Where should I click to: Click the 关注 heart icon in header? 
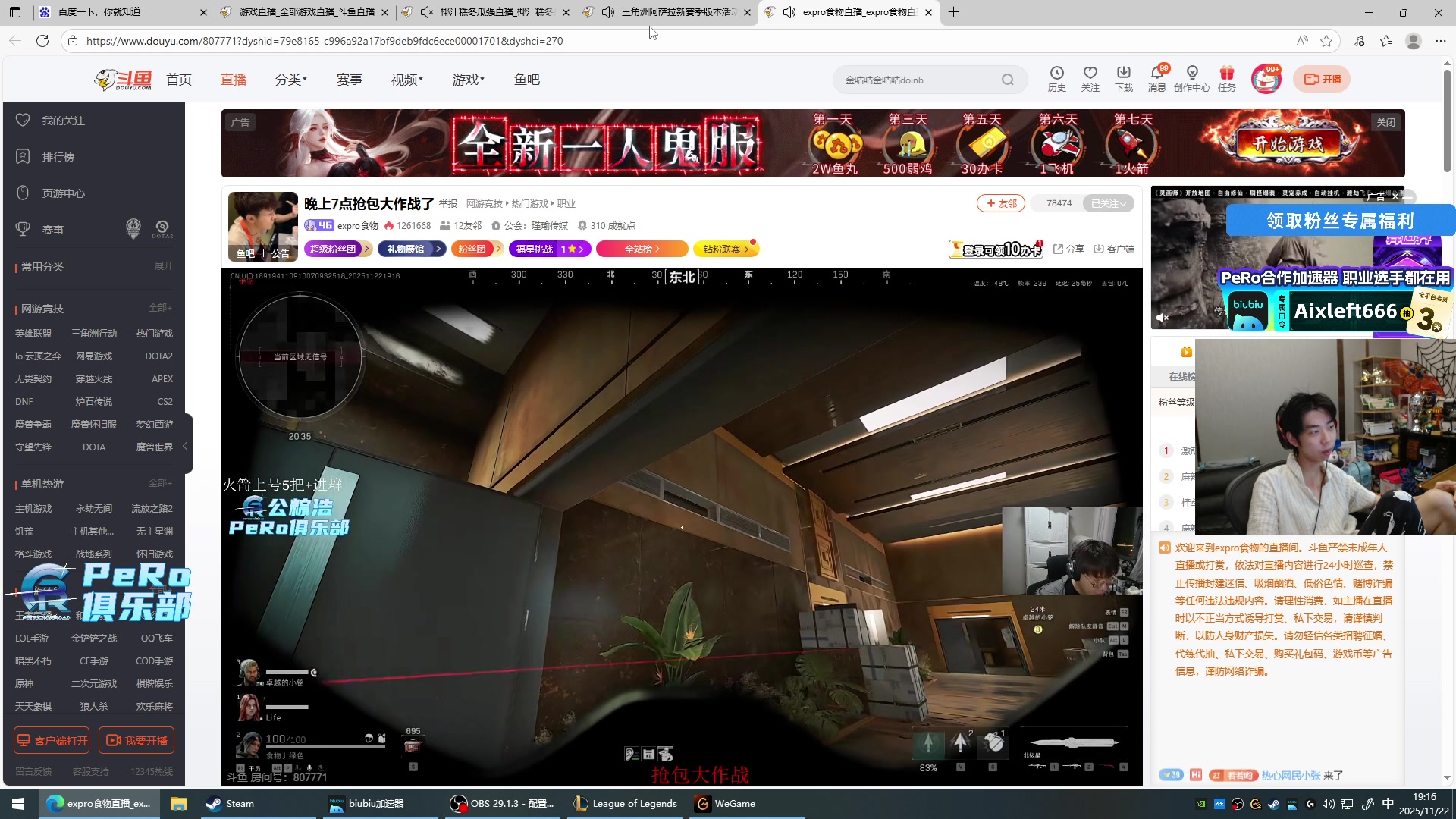point(1090,74)
